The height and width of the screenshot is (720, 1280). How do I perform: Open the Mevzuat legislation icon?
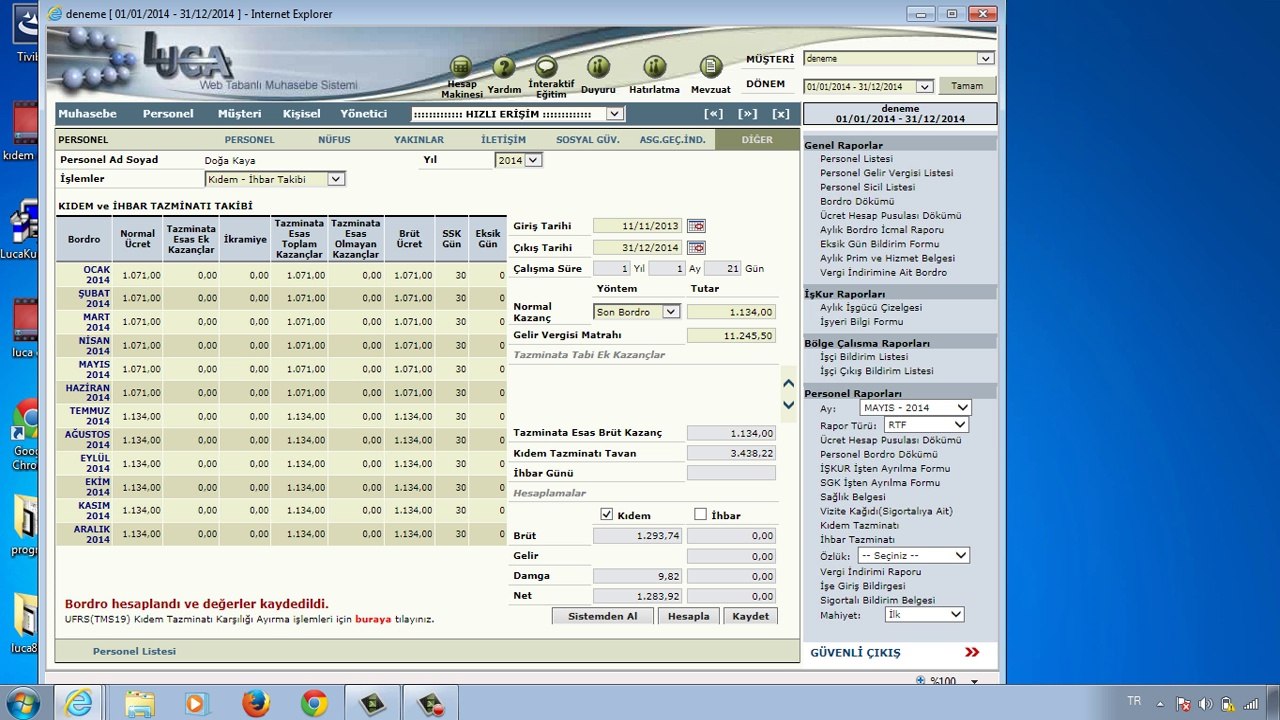711,67
